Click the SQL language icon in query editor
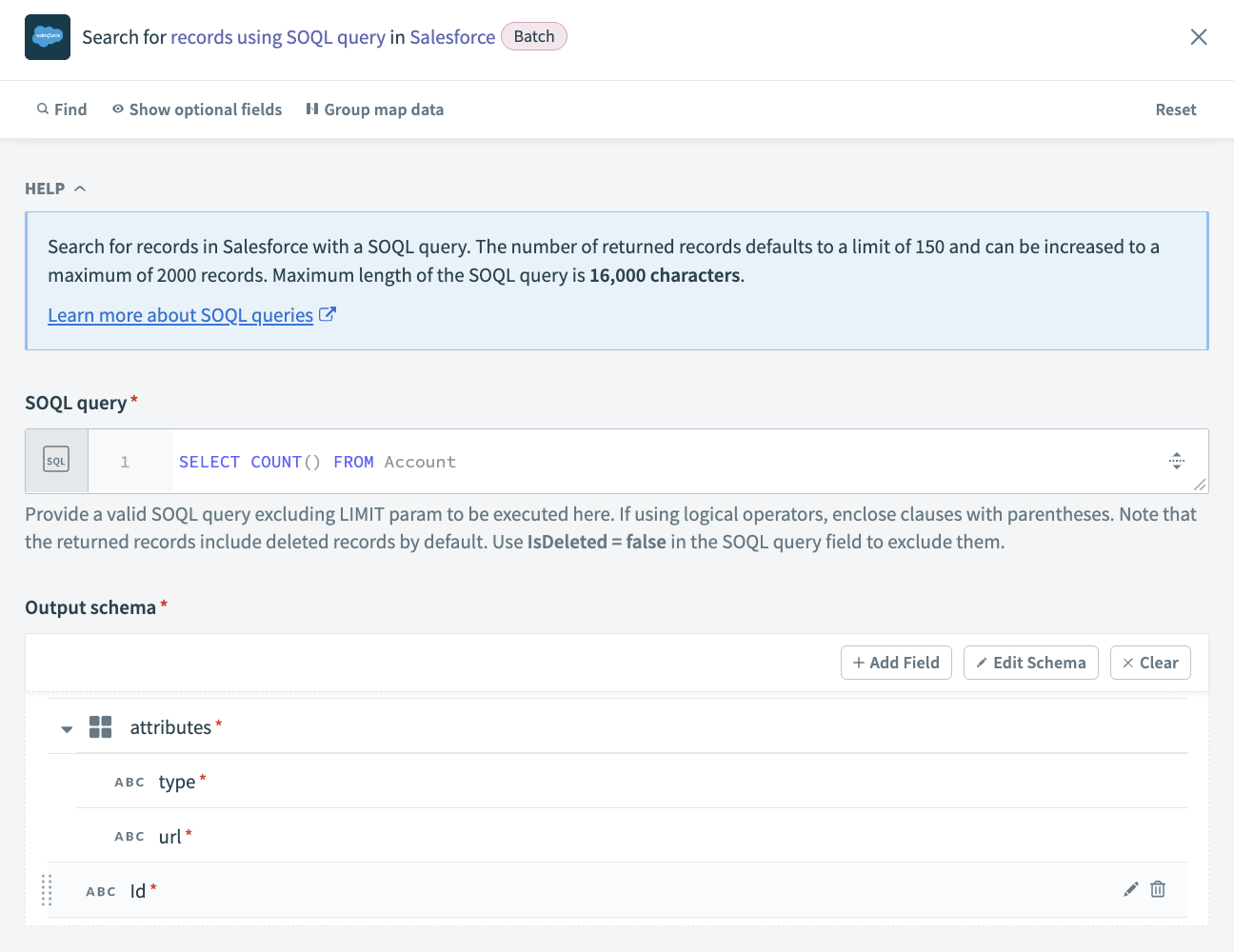1234x952 pixels. click(x=56, y=459)
